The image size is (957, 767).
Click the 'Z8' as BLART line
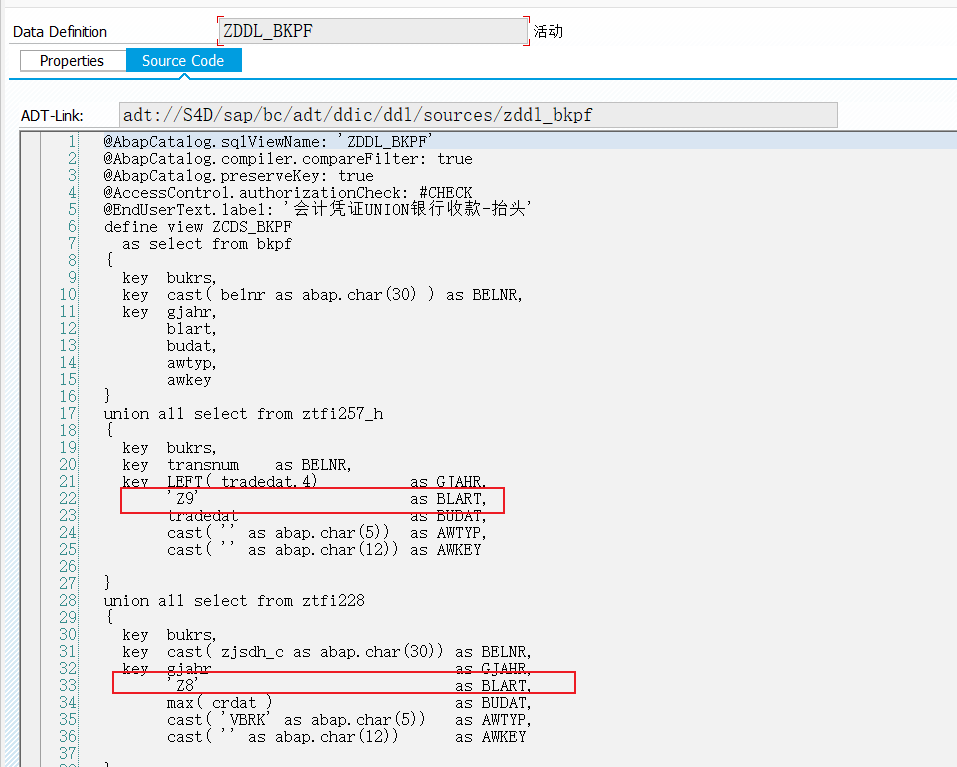click(349, 686)
